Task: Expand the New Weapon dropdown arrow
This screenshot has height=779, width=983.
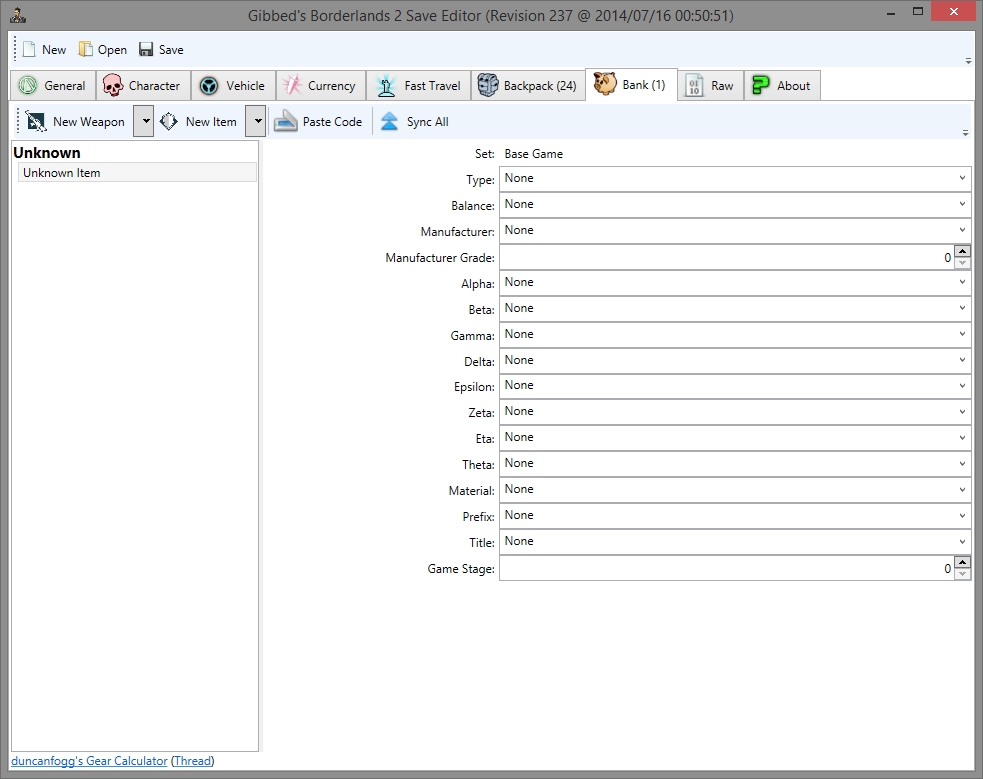Action: coord(143,122)
